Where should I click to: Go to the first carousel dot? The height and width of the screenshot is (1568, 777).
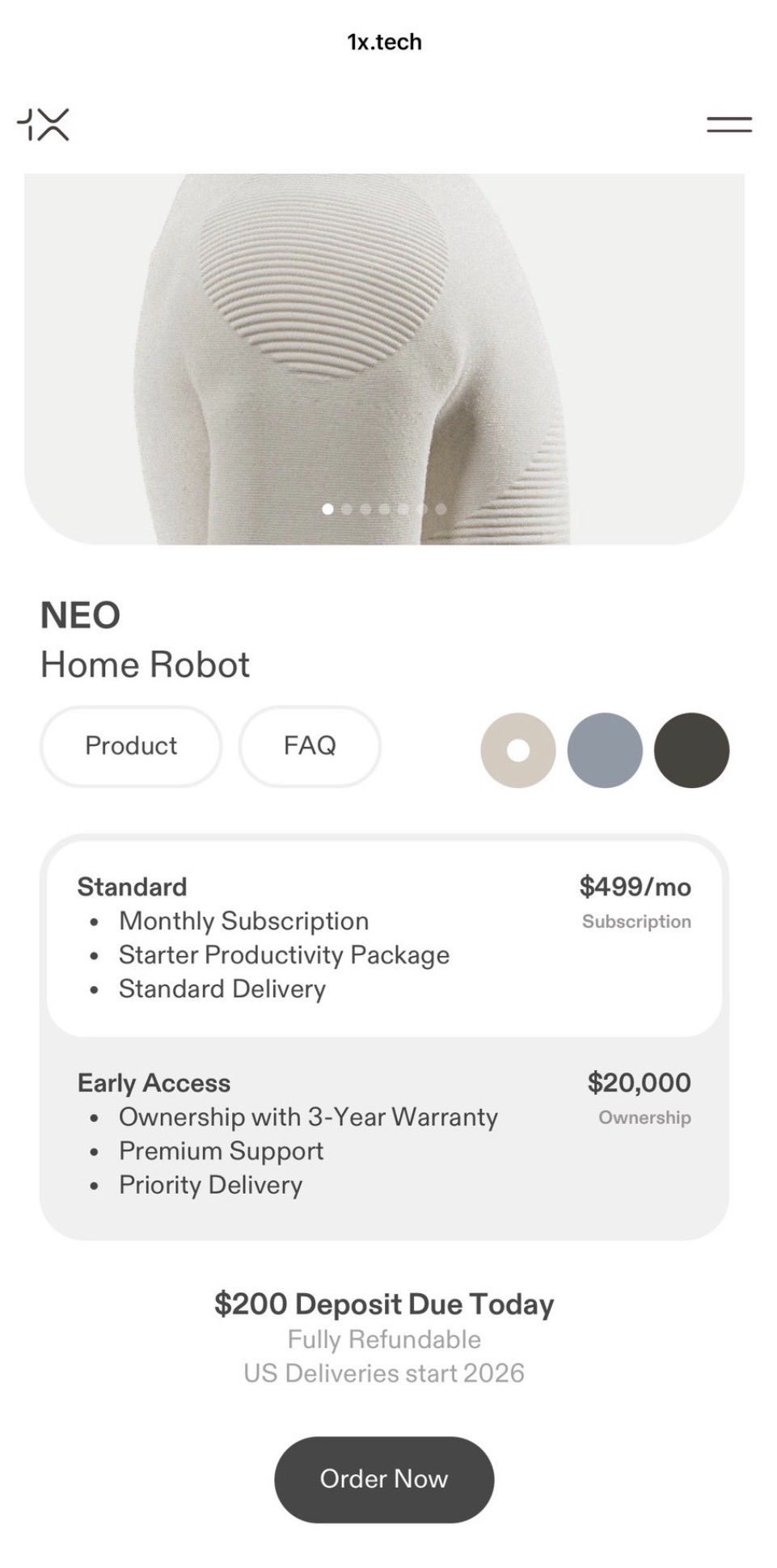327,509
